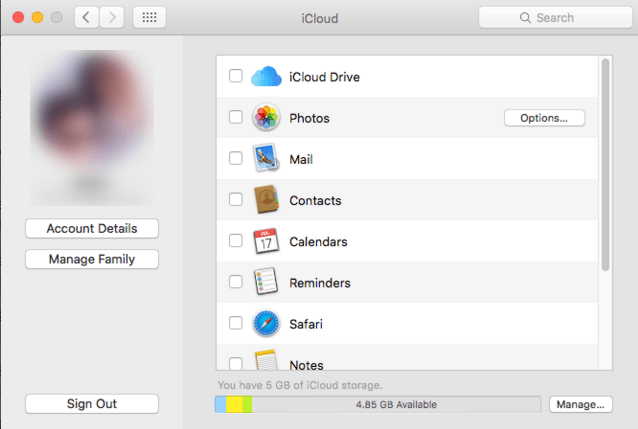The image size is (638, 429).
Task: Click the 4.85 GB Available text
Action: 396,405
